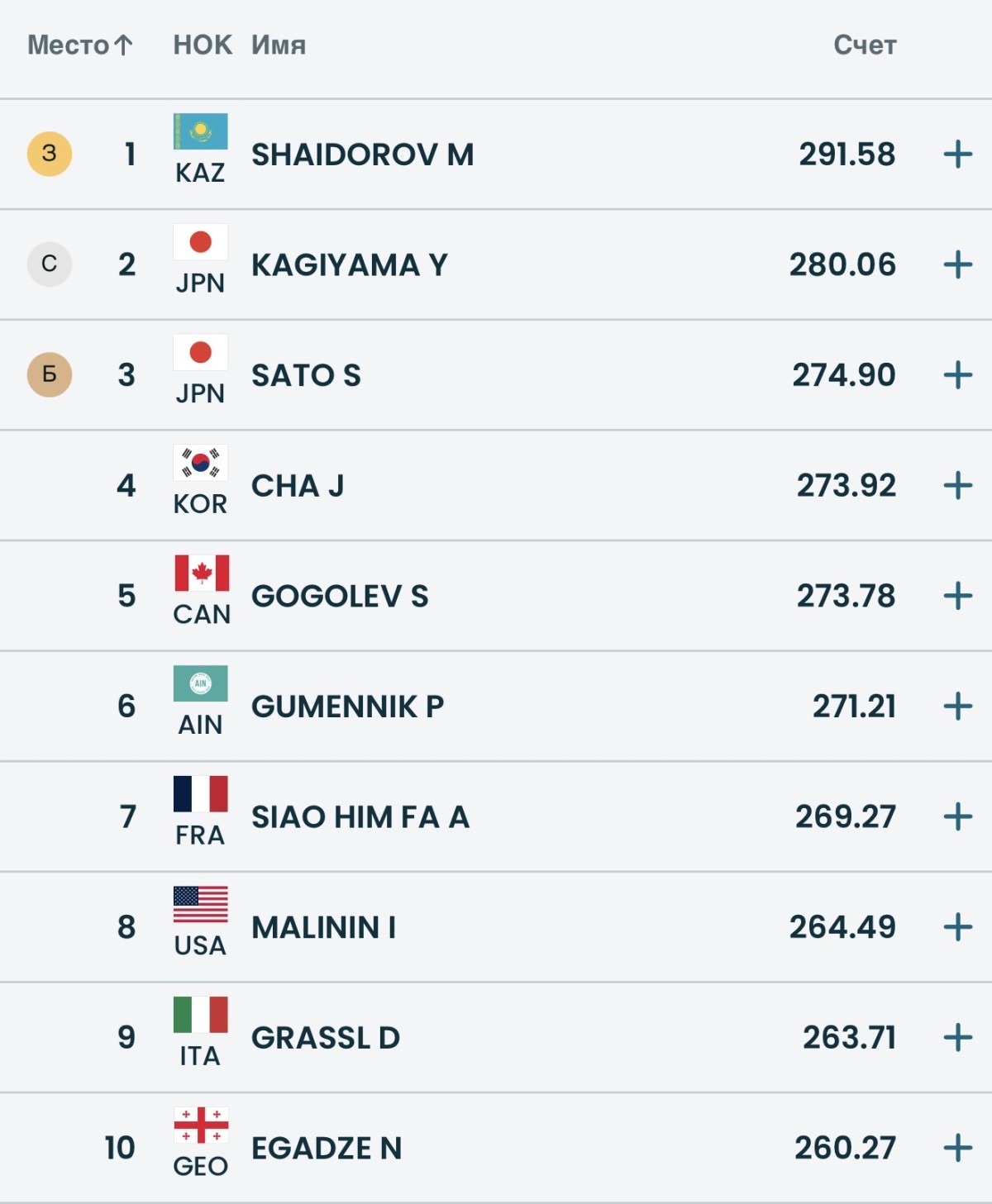Screen dimensions: 992x1204
Task: Click the USA flag icon
Action: (200, 904)
